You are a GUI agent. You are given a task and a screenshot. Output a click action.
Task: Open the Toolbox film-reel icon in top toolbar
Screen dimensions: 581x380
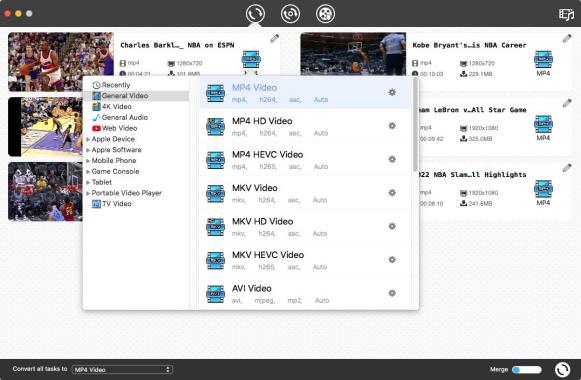[325, 14]
